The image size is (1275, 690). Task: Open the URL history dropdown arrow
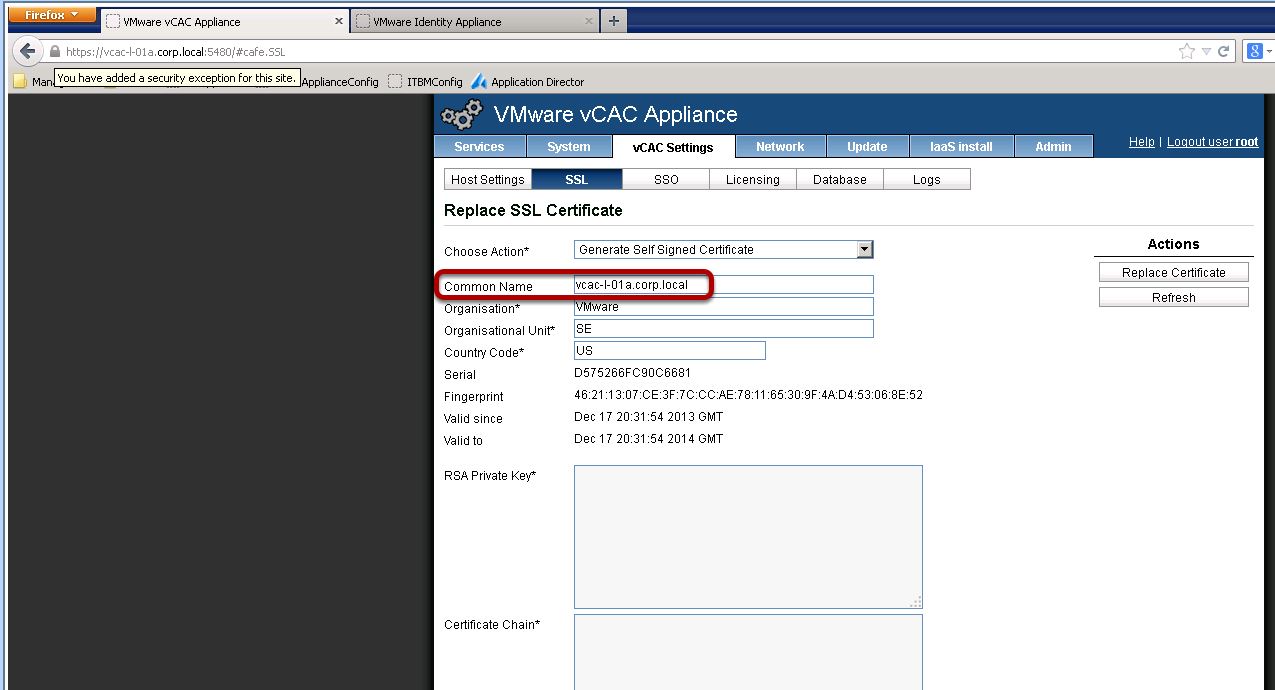(1206, 52)
